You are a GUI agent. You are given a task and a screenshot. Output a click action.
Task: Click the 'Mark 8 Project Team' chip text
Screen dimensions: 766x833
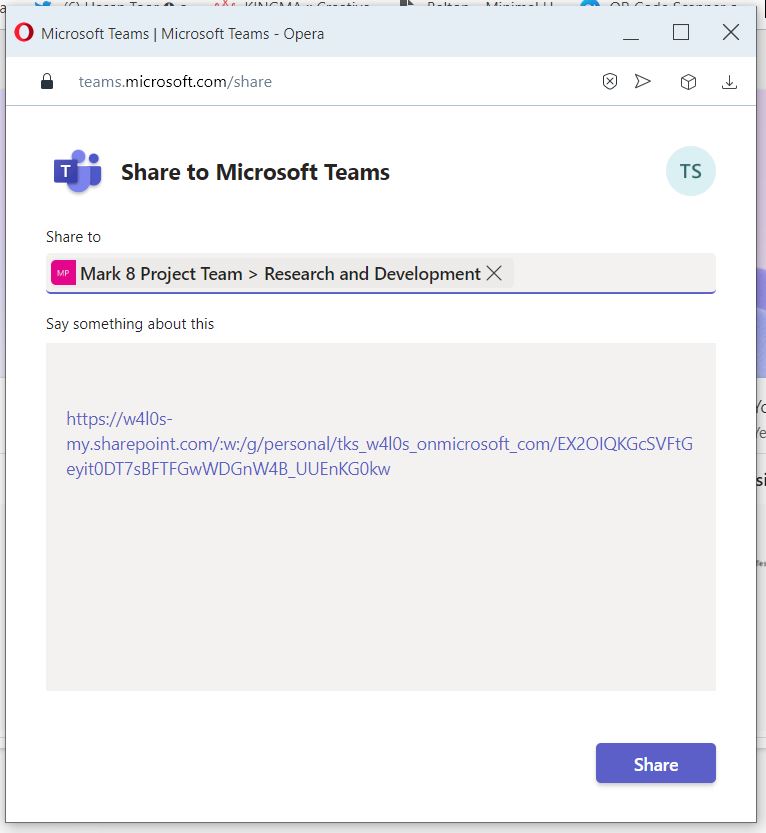[161, 274]
